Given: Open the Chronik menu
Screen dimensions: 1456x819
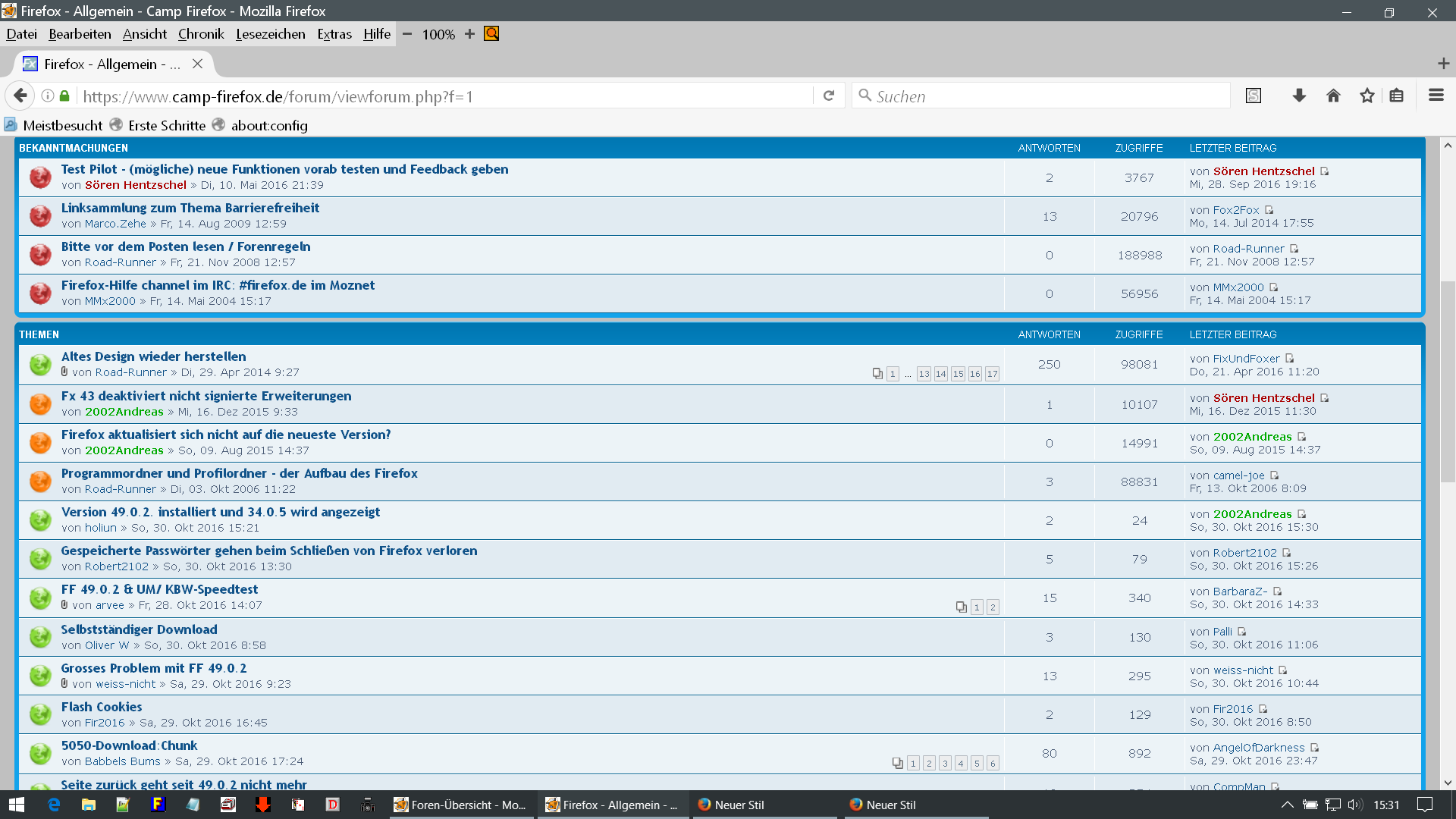Looking at the screenshot, I should [201, 34].
